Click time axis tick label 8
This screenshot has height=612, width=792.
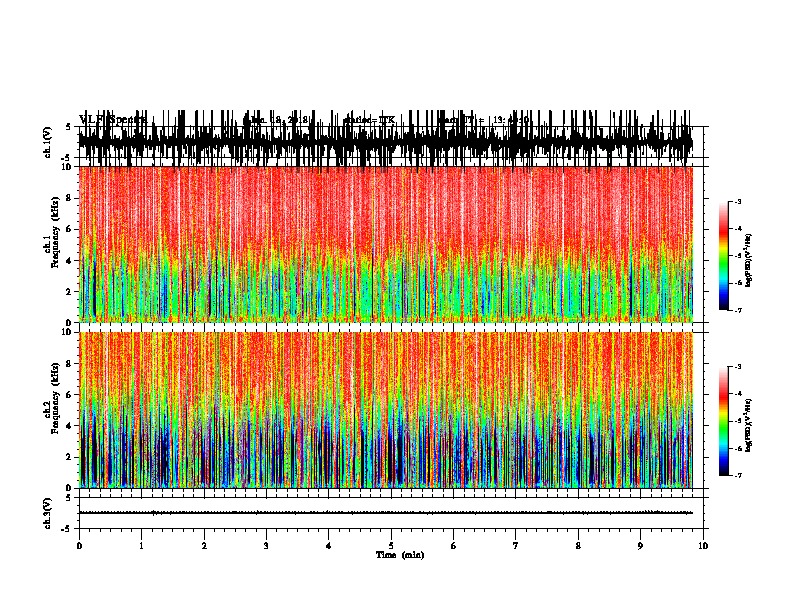click(578, 546)
